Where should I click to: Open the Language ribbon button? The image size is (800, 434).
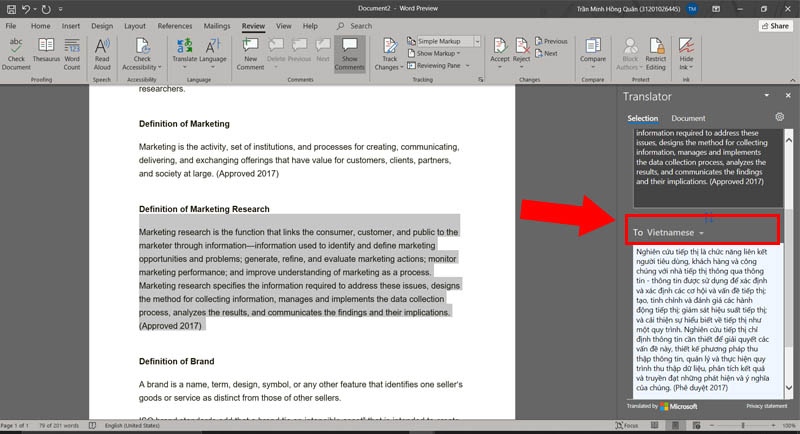(x=213, y=54)
